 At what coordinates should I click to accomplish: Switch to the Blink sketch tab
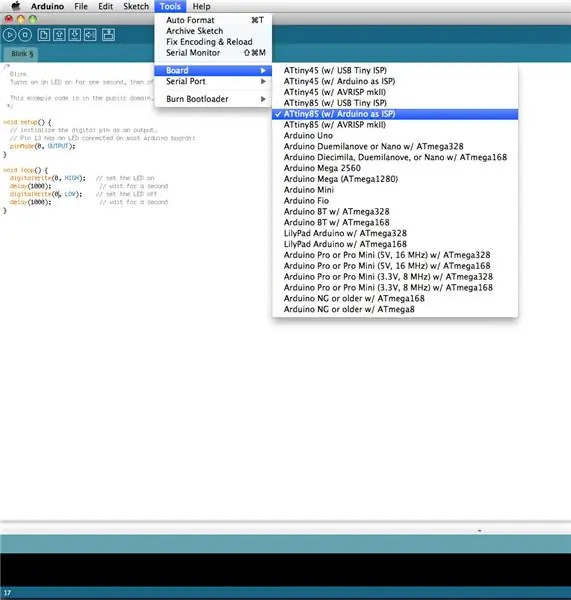(22, 54)
